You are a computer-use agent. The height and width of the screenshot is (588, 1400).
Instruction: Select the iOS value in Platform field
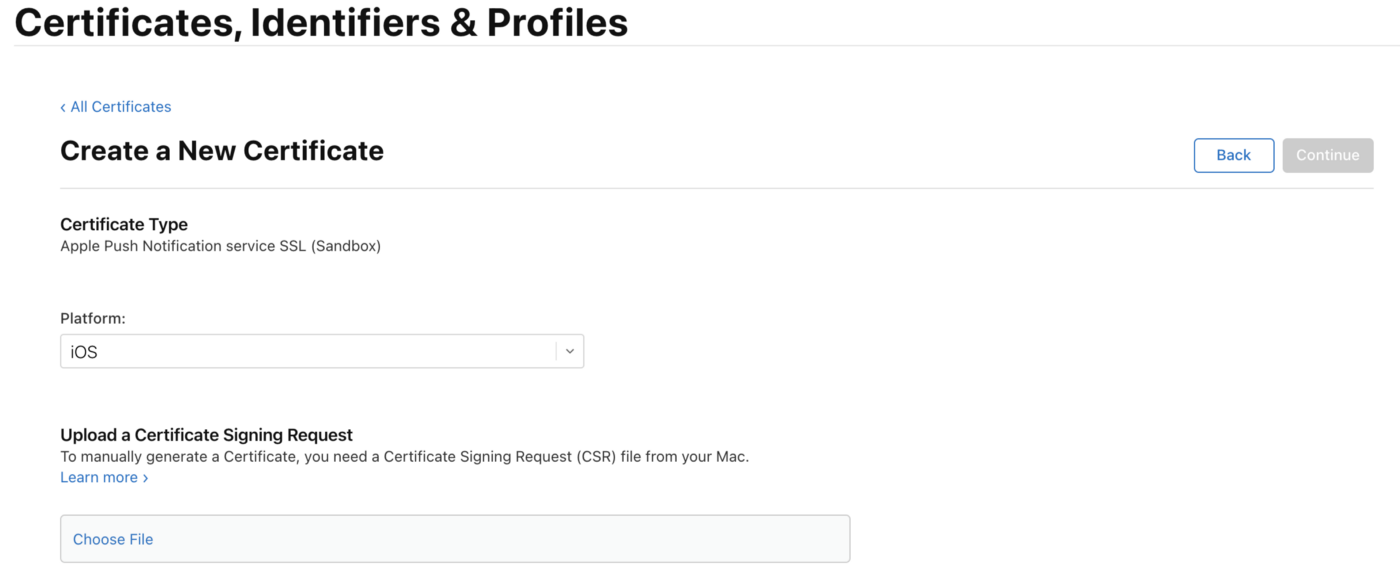click(84, 351)
